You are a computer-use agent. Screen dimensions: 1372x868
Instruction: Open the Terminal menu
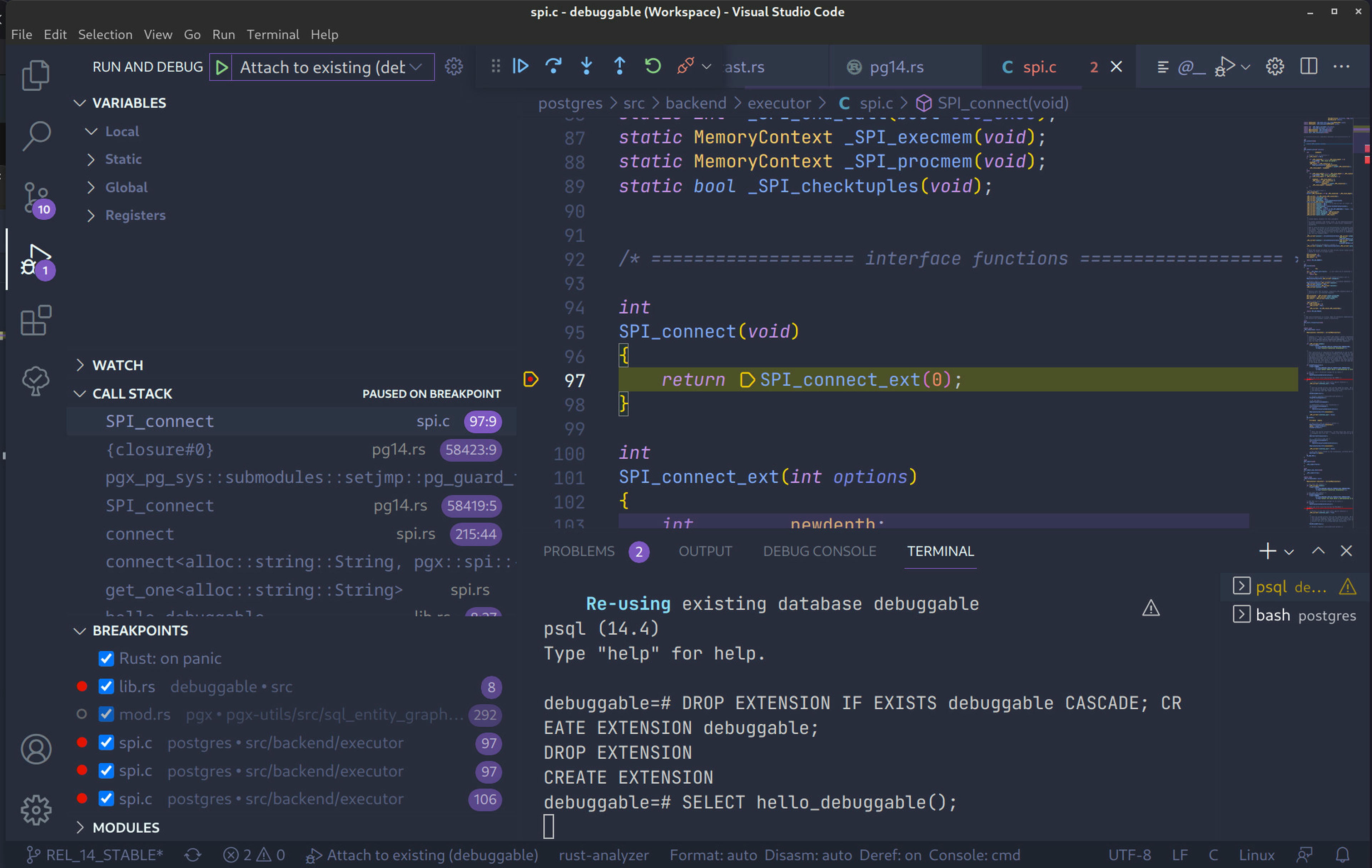point(273,34)
